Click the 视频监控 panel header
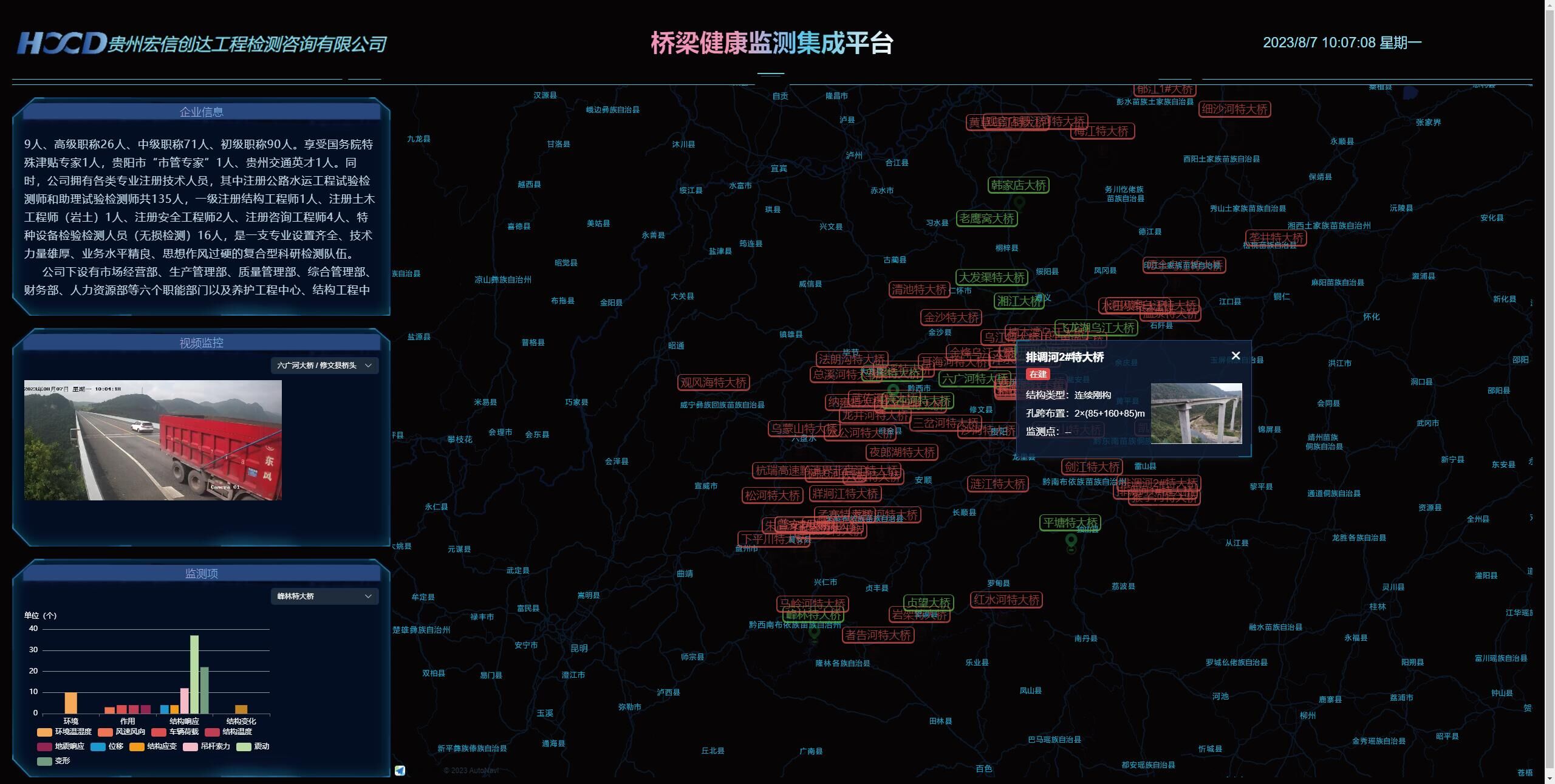The width and height of the screenshot is (1555, 784). [201, 343]
